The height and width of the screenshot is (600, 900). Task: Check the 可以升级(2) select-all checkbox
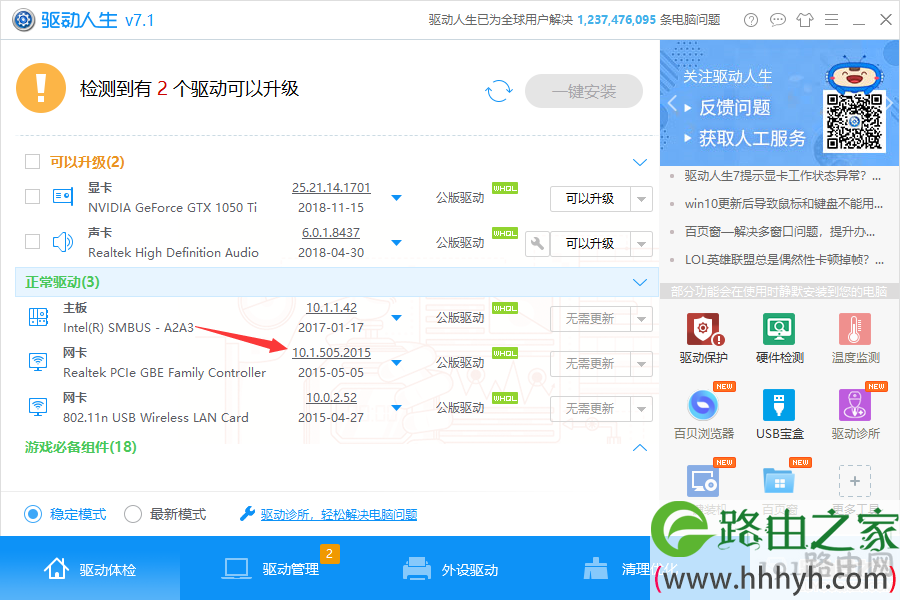click(33, 161)
